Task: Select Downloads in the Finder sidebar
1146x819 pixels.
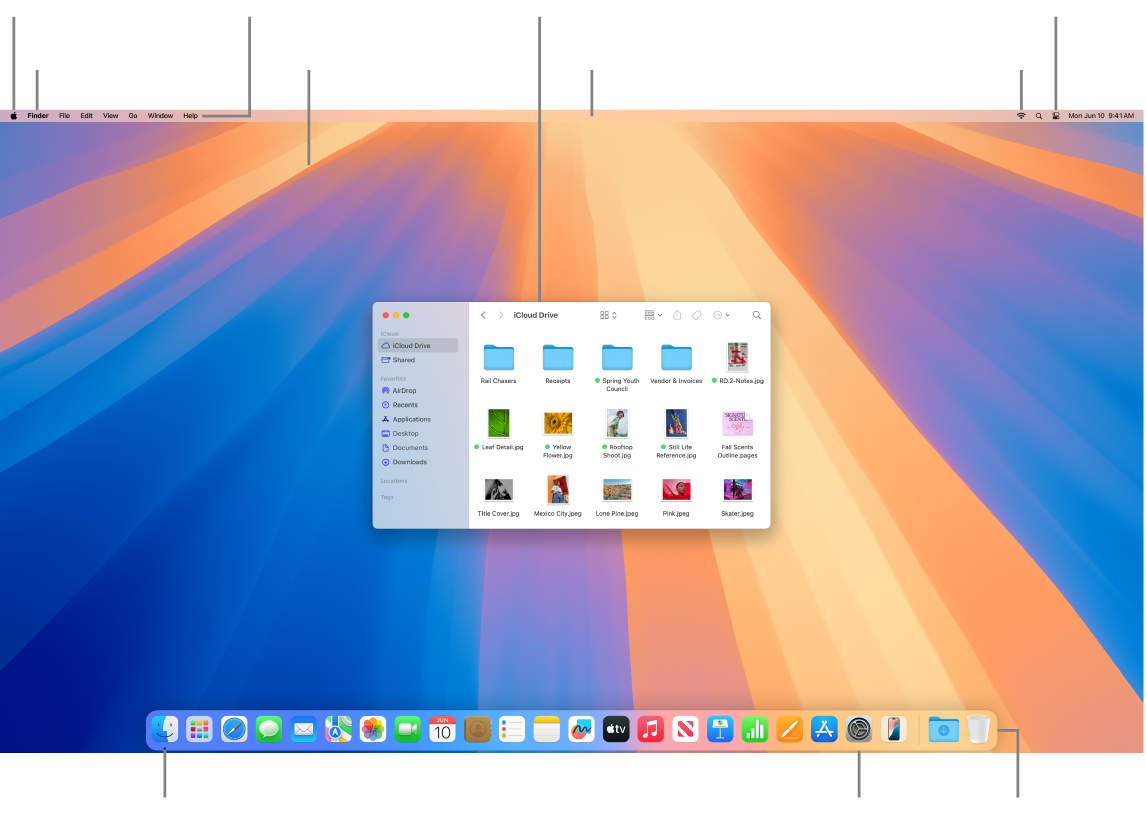Action: click(418, 462)
